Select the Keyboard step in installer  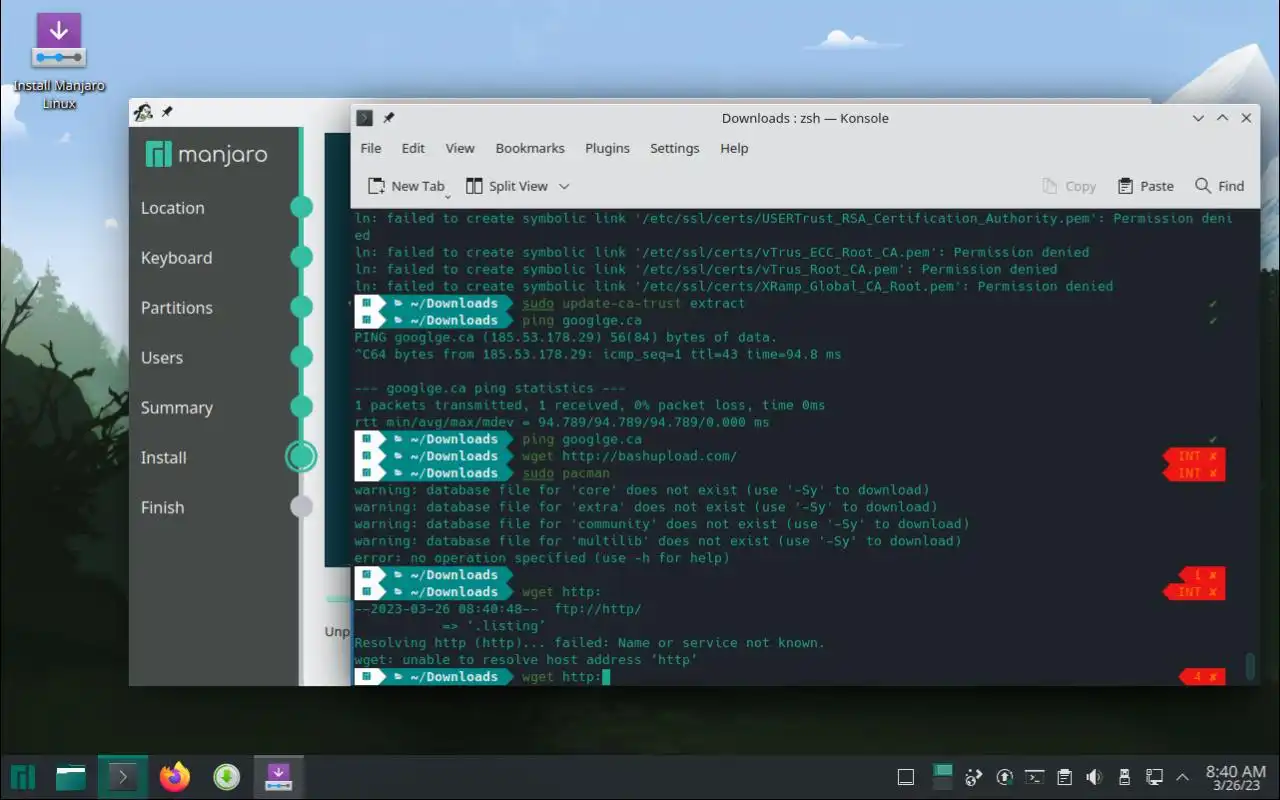[x=176, y=258]
